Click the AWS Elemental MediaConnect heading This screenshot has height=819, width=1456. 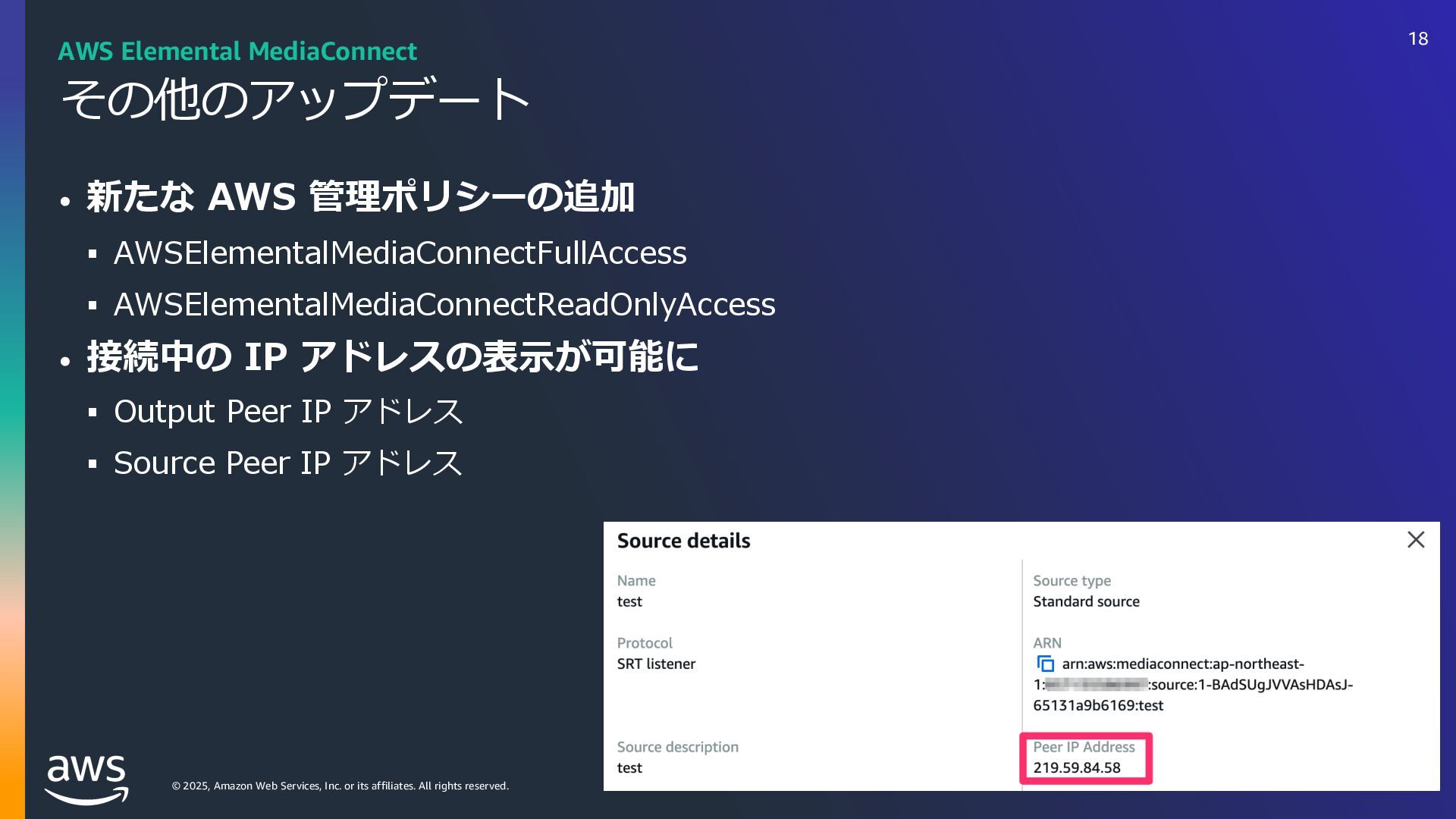tap(237, 51)
